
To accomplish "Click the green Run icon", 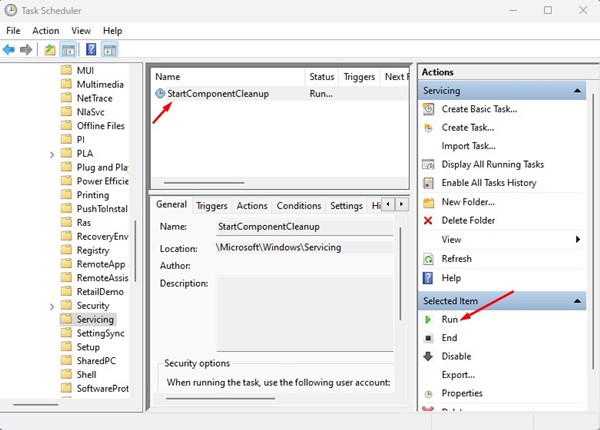I will tap(429, 319).
